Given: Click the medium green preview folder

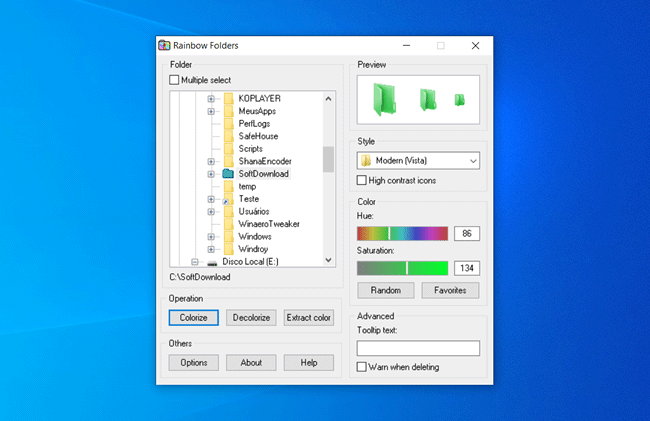Looking at the screenshot, I should pos(428,100).
